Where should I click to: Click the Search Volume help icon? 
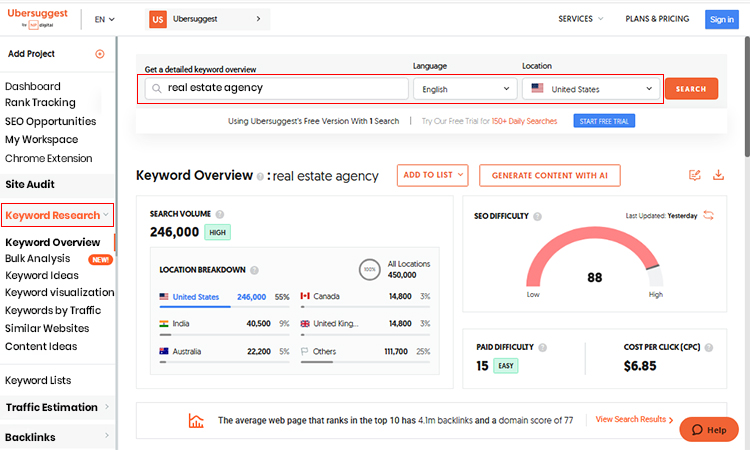click(x=220, y=214)
